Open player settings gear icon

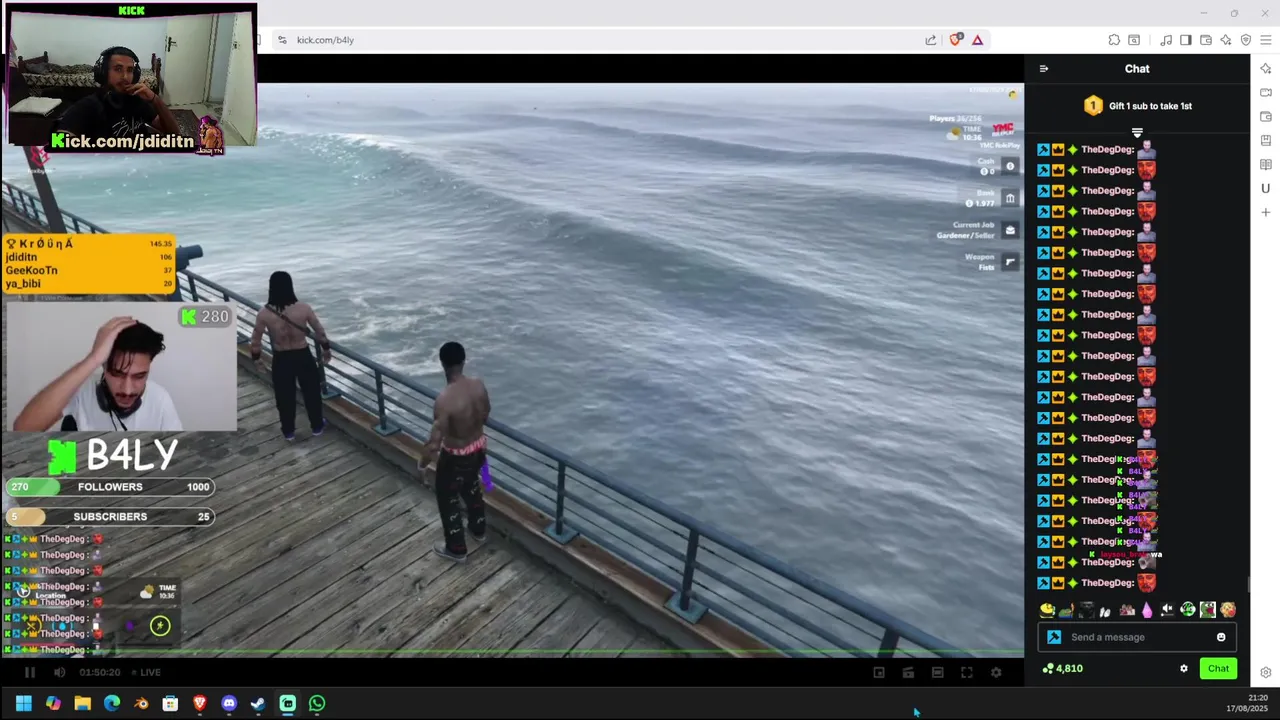click(x=996, y=673)
